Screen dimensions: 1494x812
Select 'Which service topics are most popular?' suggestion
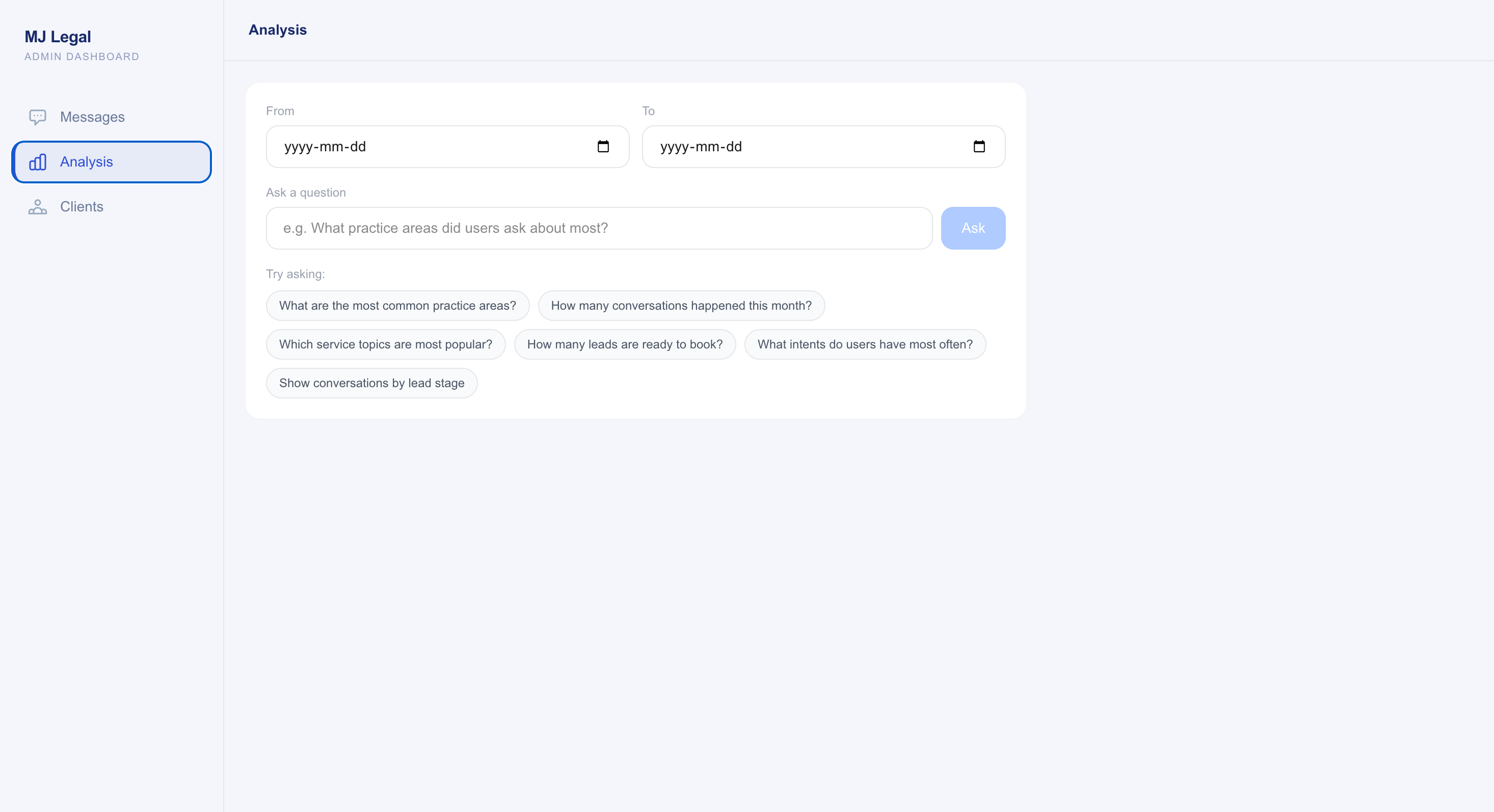(x=386, y=344)
